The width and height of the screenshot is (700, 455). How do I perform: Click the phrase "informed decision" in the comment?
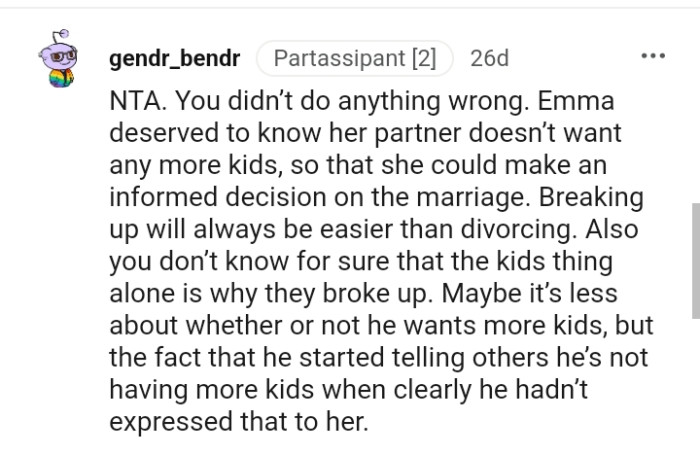point(218,197)
